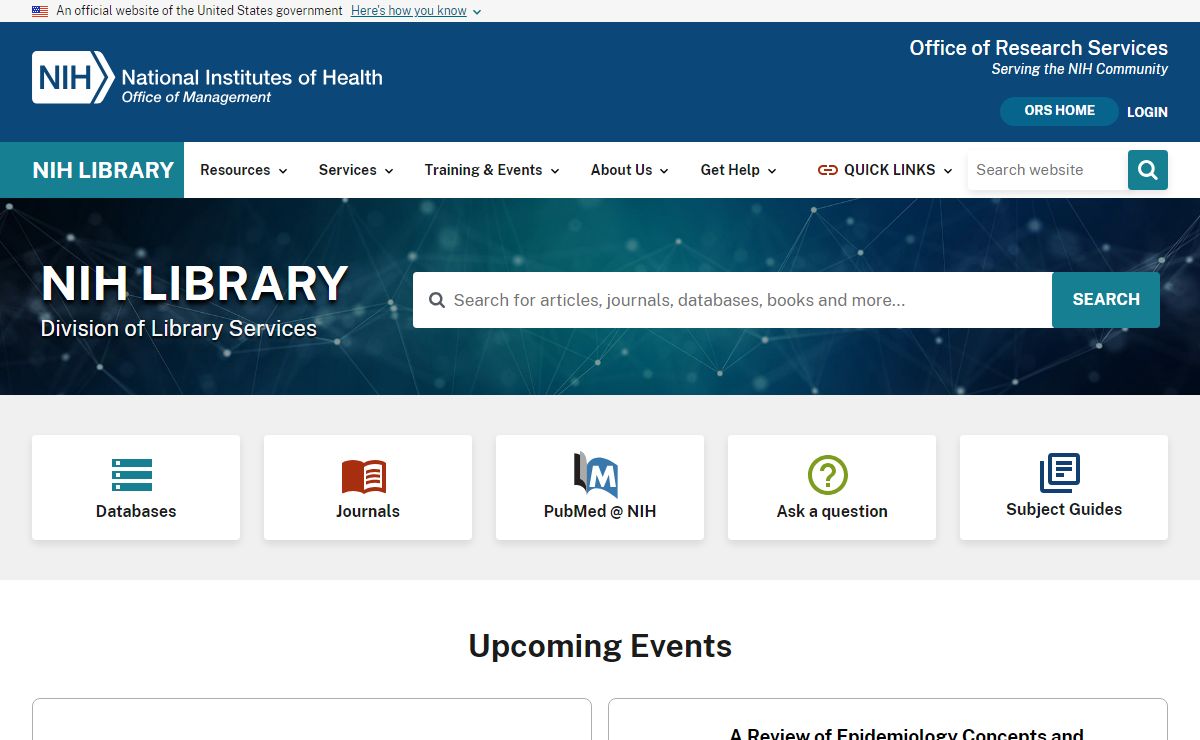Viewport: 1200px width, 740px height.
Task: Expand the Quick Links dropdown chevron
Action: coord(948,171)
